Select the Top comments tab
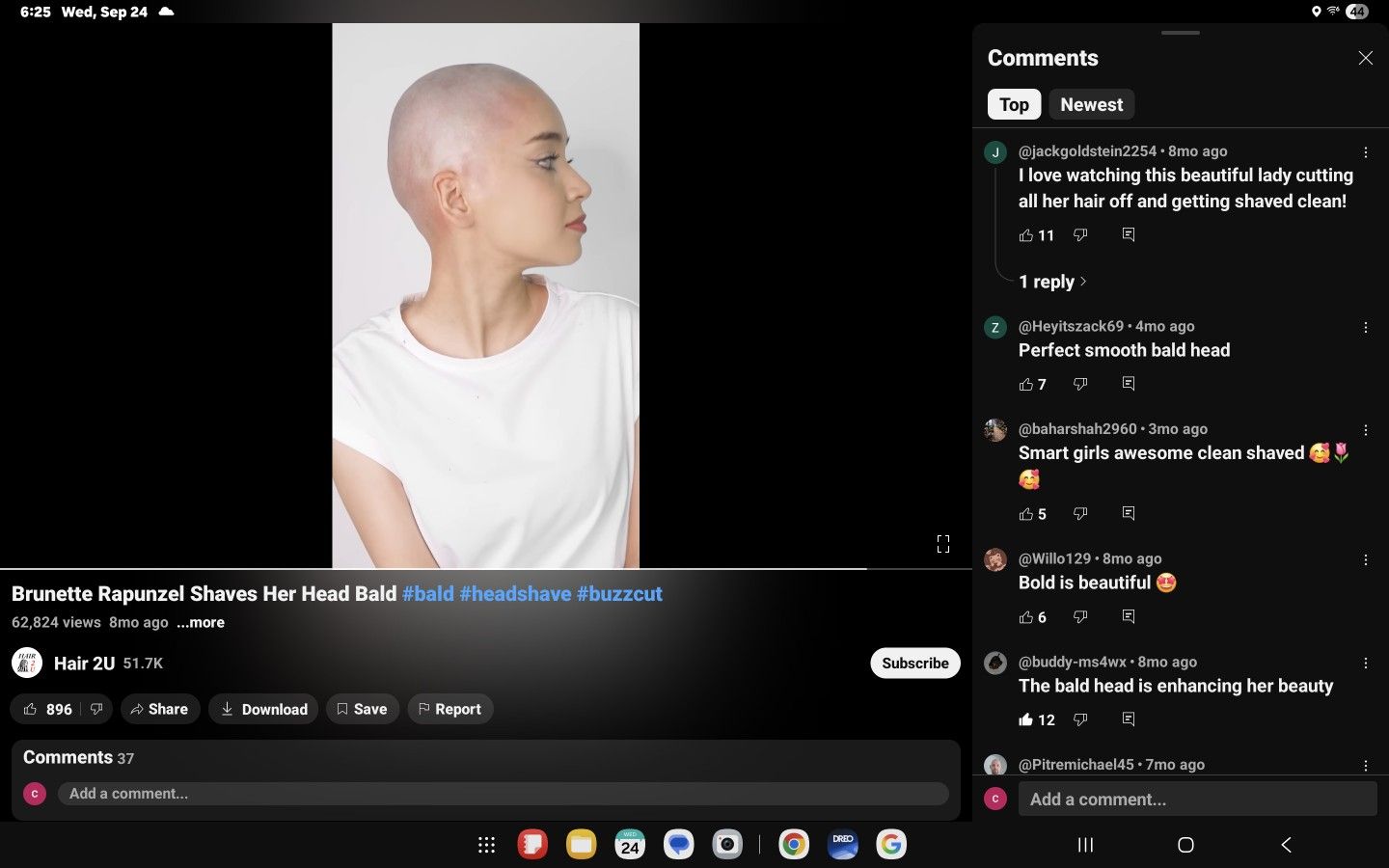The height and width of the screenshot is (868, 1389). pyautogui.click(x=1014, y=104)
